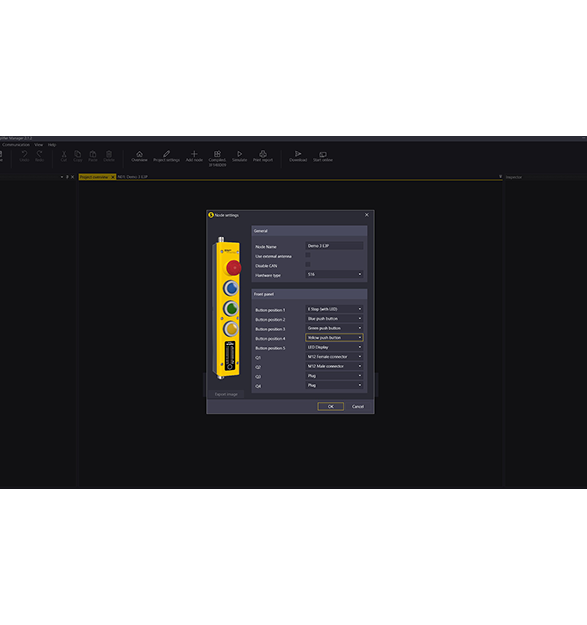Click the OK button
The height and width of the screenshot is (625, 587).
click(330, 407)
